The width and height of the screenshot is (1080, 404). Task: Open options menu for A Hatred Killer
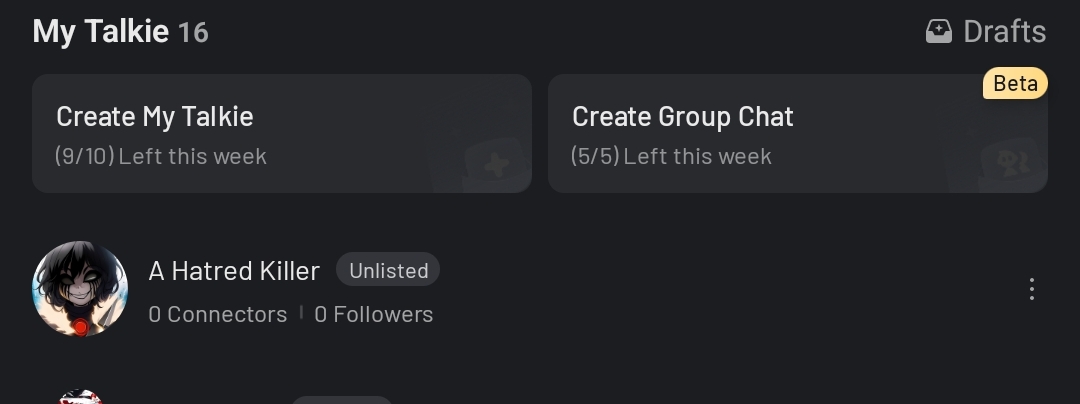1031,289
